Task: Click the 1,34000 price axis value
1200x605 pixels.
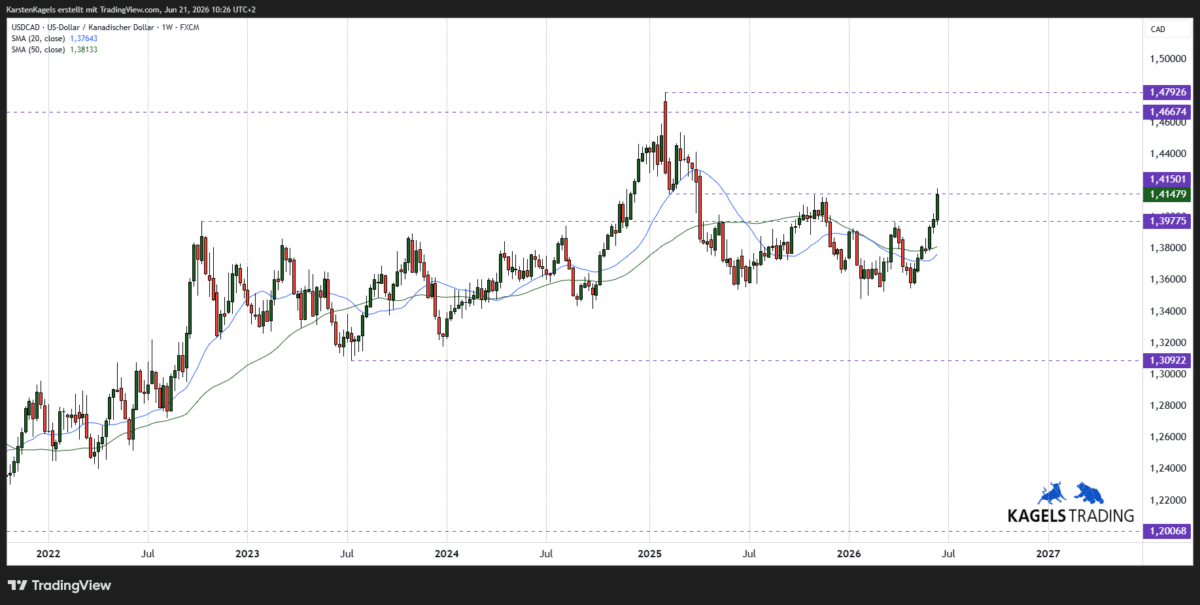Action: [x=1168, y=311]
